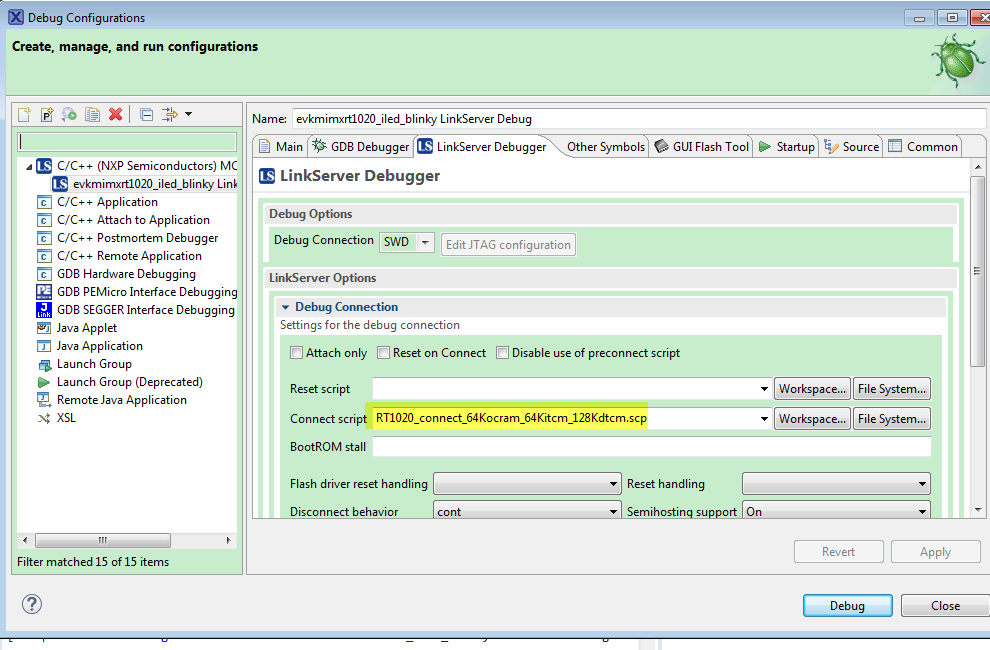The image size is (990, 650).
Task: Click Launch Group (Deprecated) green arrow icon
Action: (44, 382)
